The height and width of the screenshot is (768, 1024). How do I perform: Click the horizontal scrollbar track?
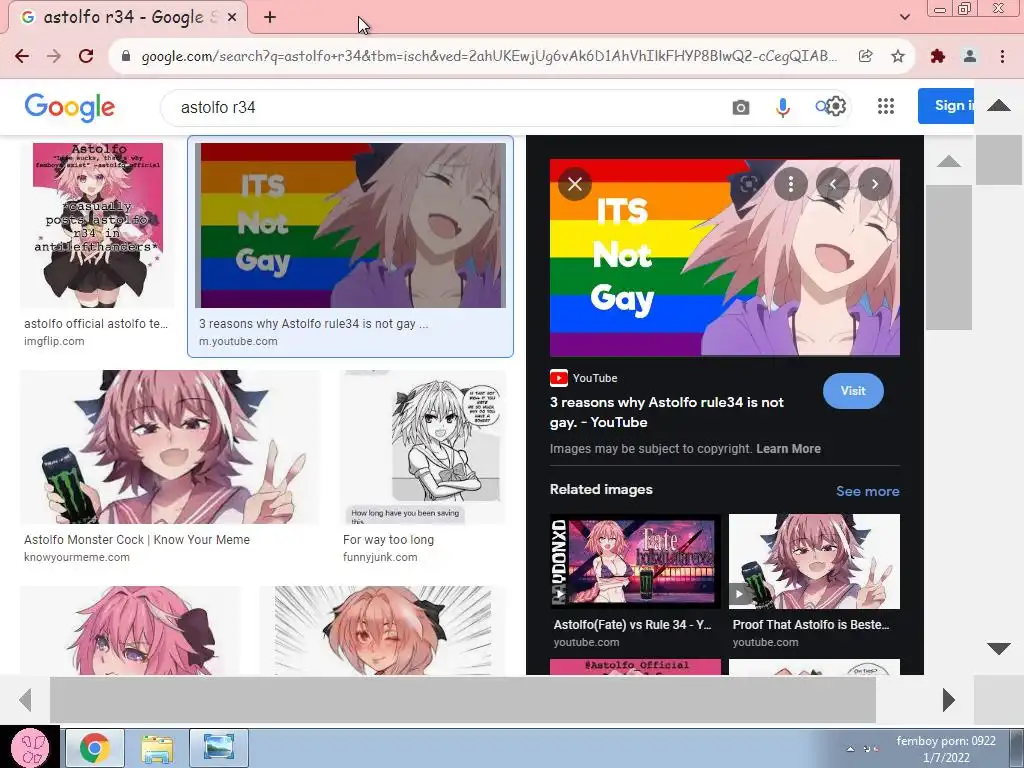click(x=462, y=700)
